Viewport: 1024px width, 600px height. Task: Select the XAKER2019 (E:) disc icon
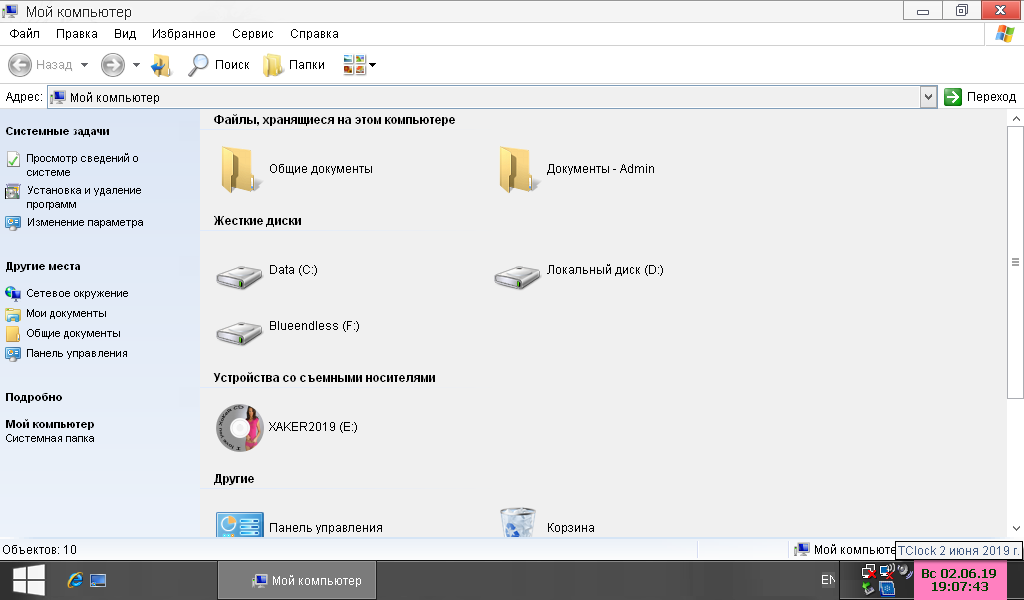click(239, 428)
